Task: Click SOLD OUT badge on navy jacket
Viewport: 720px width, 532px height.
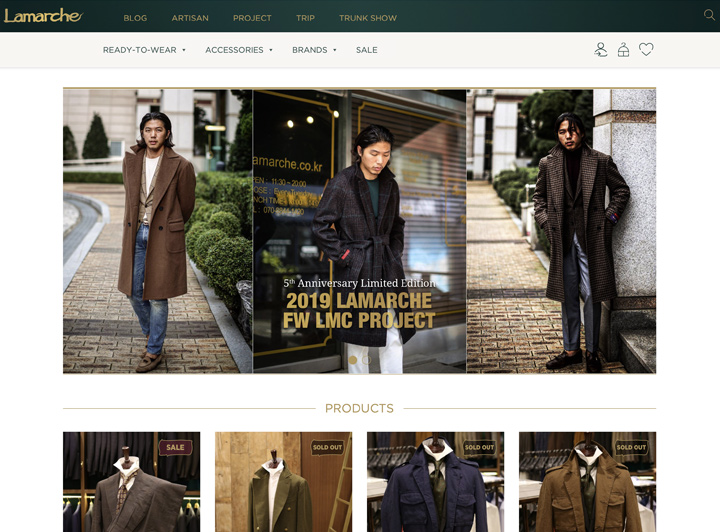Action: (479, 447)
